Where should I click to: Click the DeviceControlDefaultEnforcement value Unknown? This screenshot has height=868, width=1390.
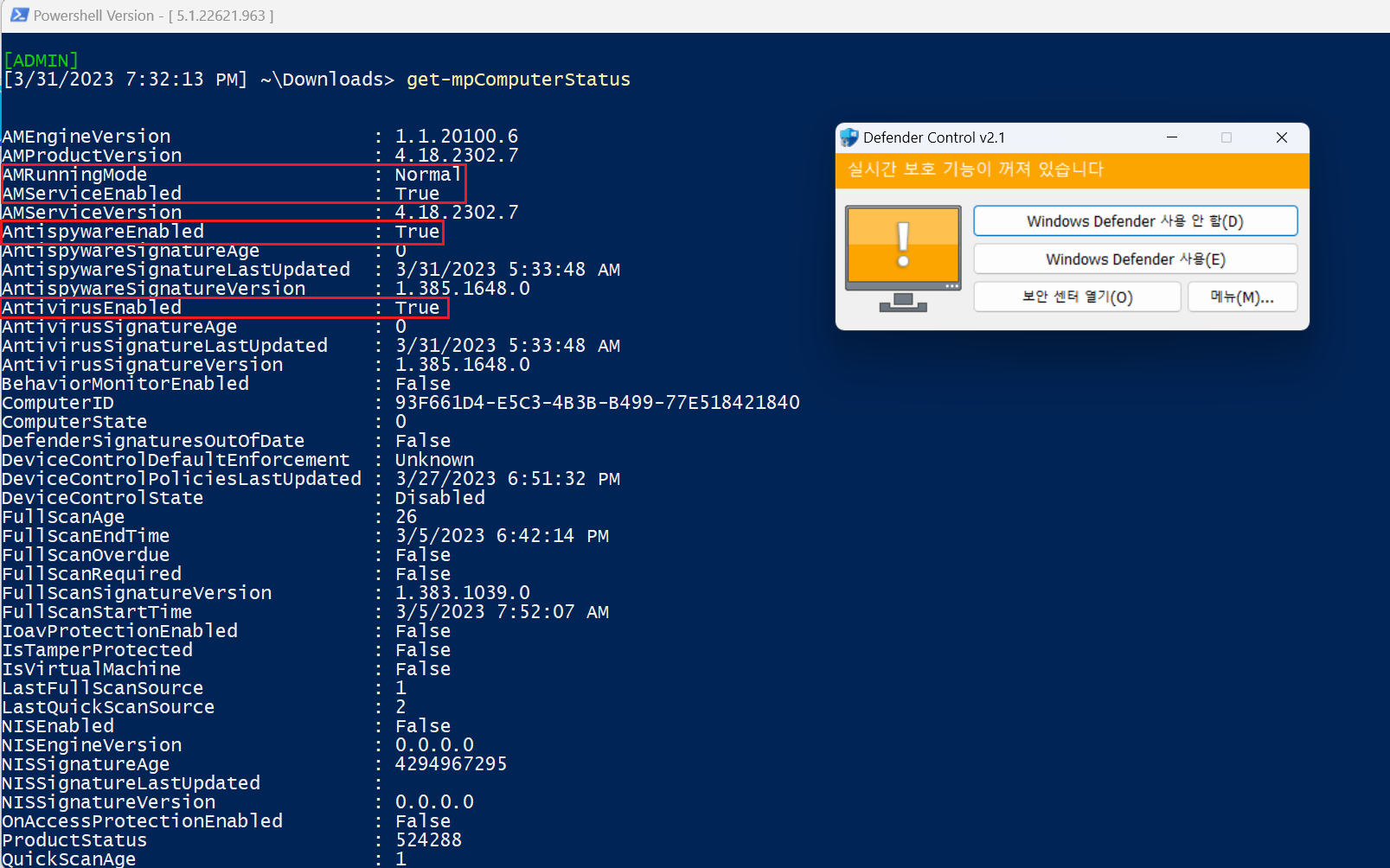coord(435,460)
